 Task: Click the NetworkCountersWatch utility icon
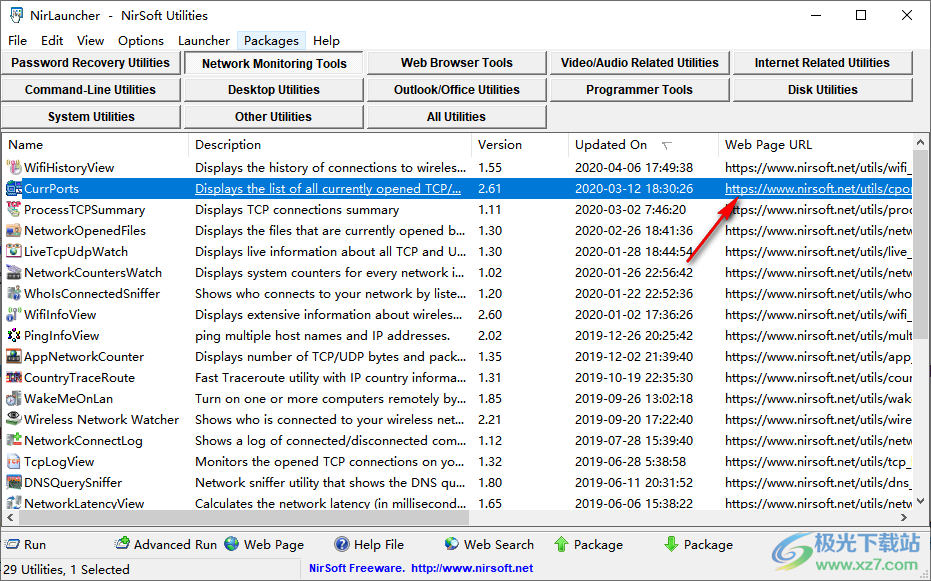[x=13, y=272]
